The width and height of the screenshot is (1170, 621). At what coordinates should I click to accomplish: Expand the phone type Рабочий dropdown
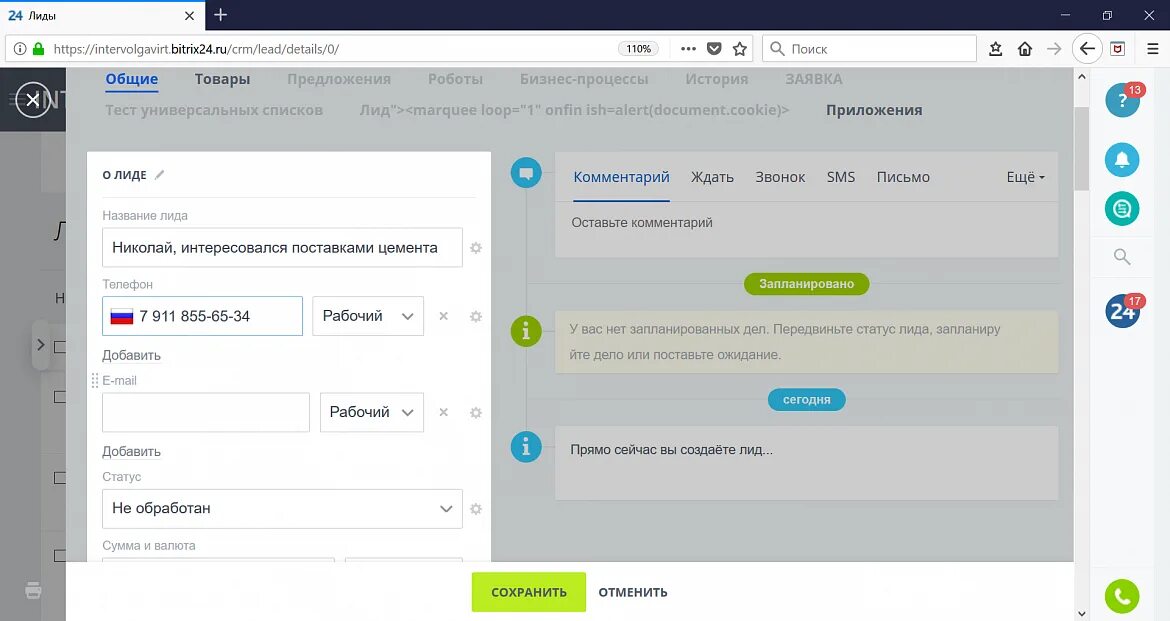[368, 316]
